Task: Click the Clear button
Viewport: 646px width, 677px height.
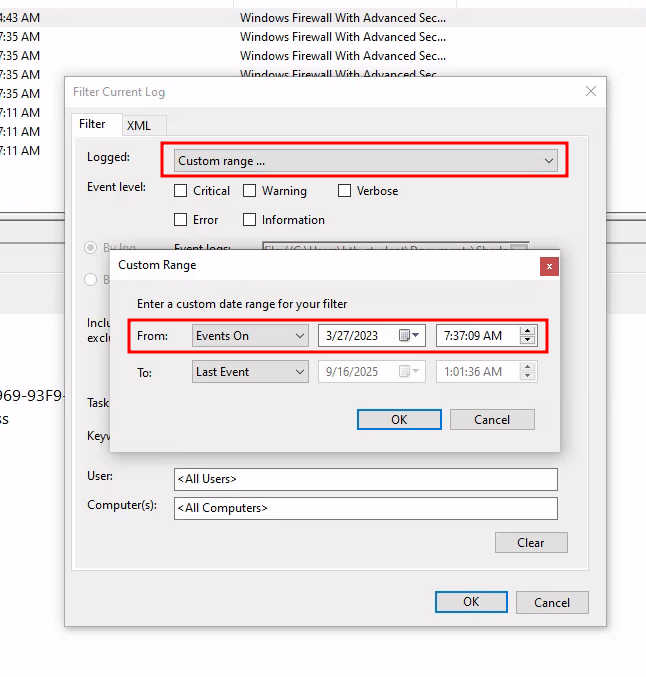Action: tap(531, 543)
